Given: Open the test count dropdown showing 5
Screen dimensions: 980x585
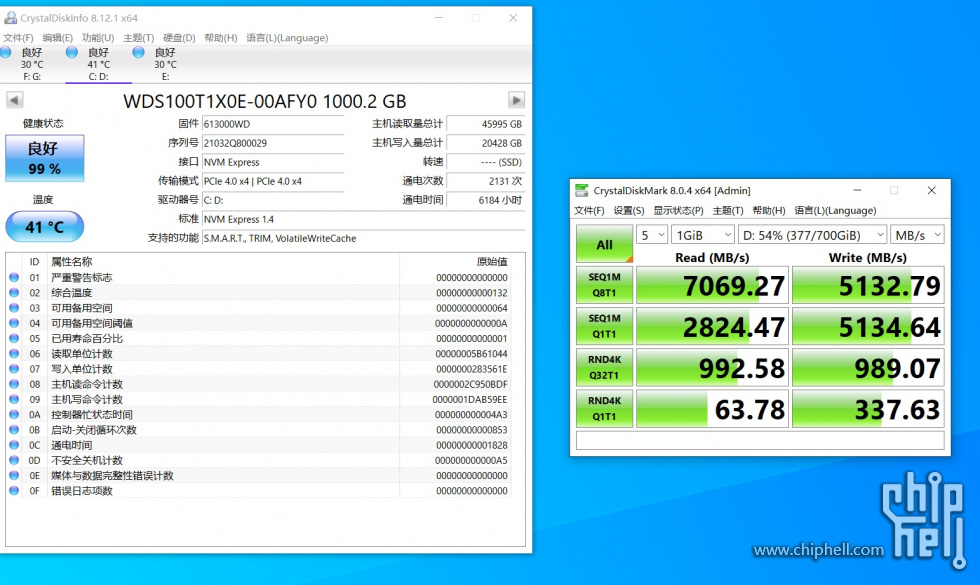Looking at the screenshot, I should 652,235.
